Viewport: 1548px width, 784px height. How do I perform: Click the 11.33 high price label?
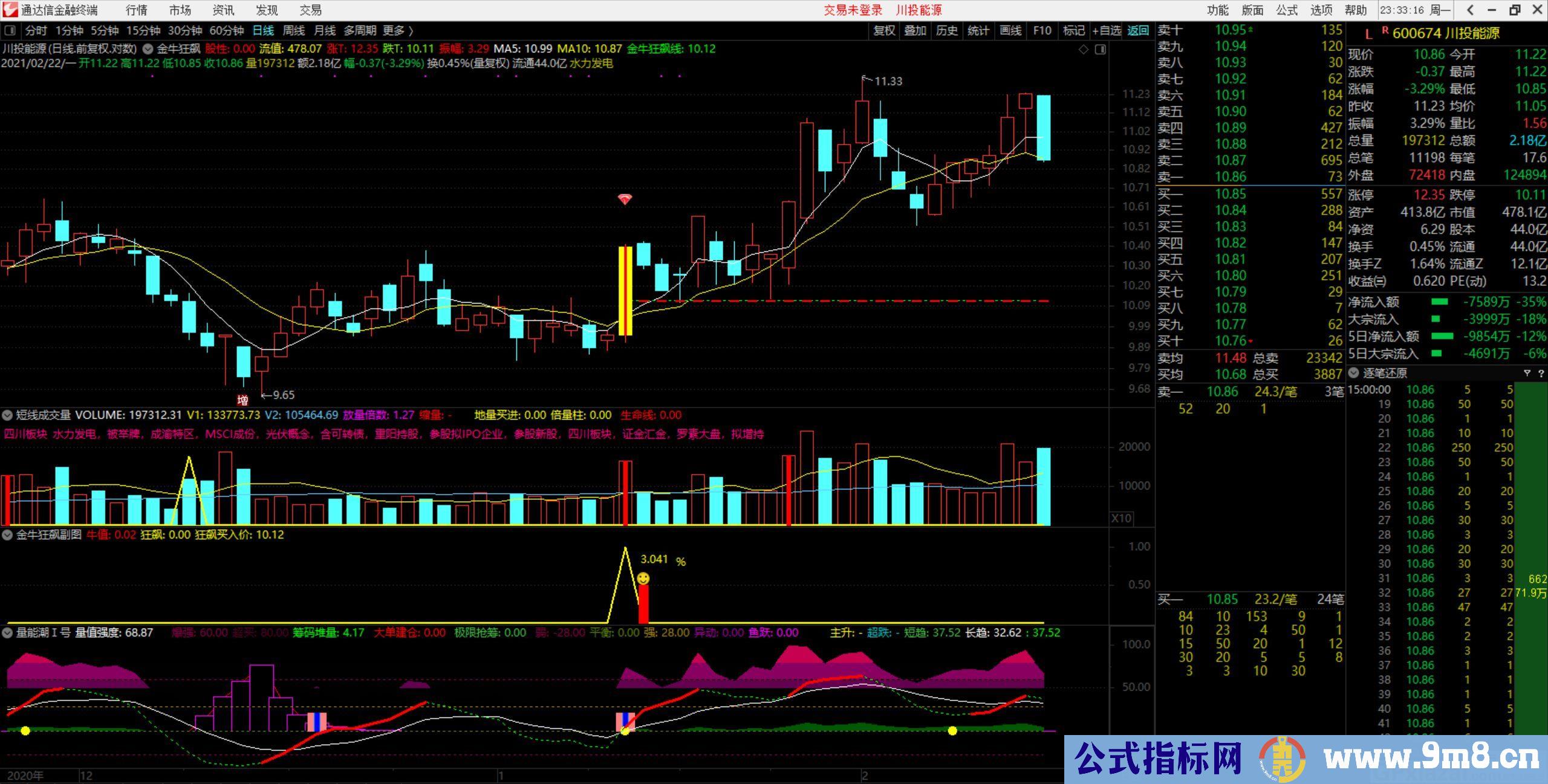pyautogui.click(x=888, y=81)
